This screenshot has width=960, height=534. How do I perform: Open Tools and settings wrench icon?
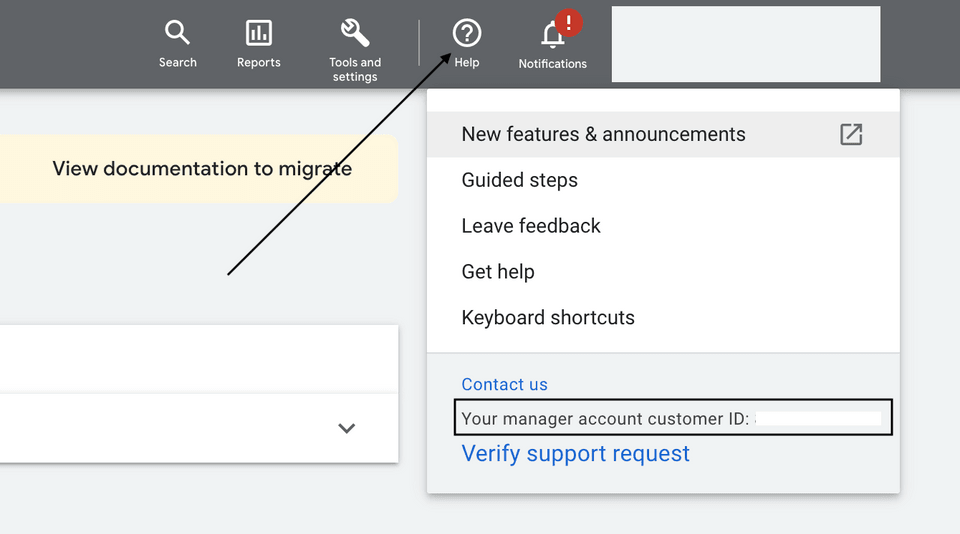pyautogui.click(x=355, y=32)
